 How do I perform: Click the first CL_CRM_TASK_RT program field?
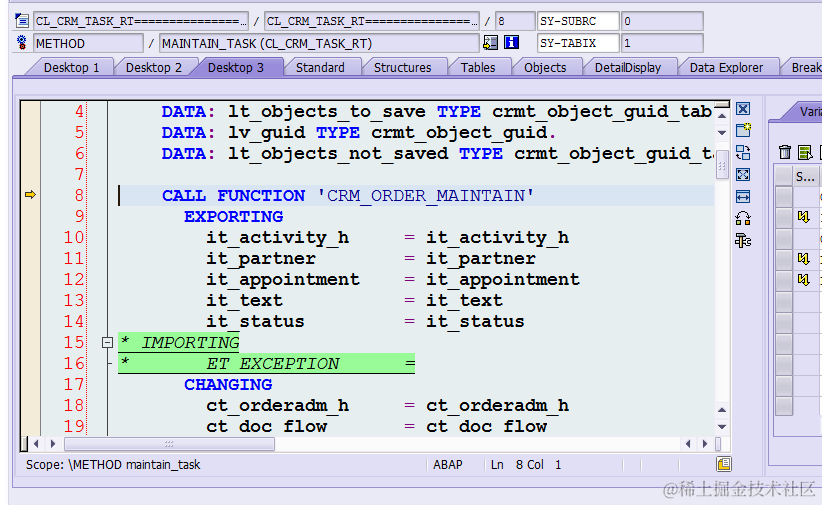141,21
